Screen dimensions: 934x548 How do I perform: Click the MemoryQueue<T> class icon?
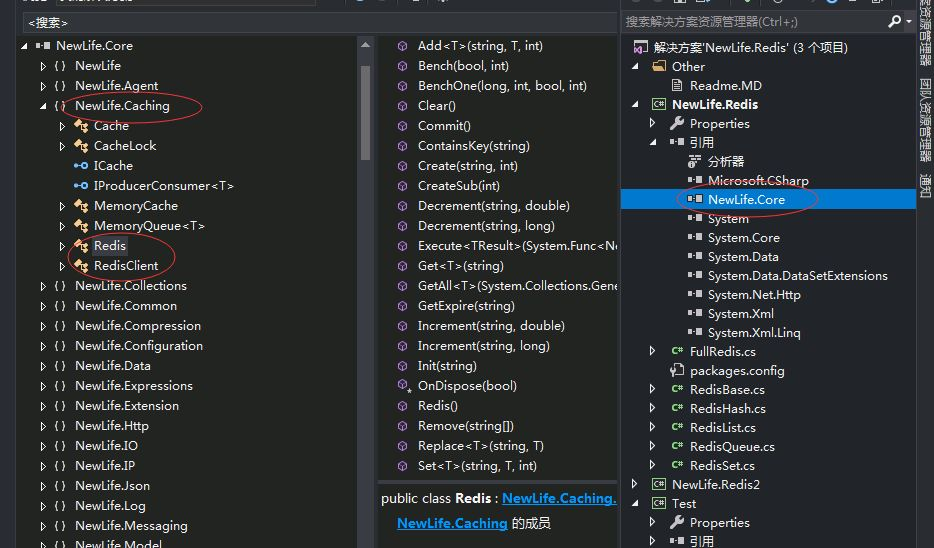[81, 226]
